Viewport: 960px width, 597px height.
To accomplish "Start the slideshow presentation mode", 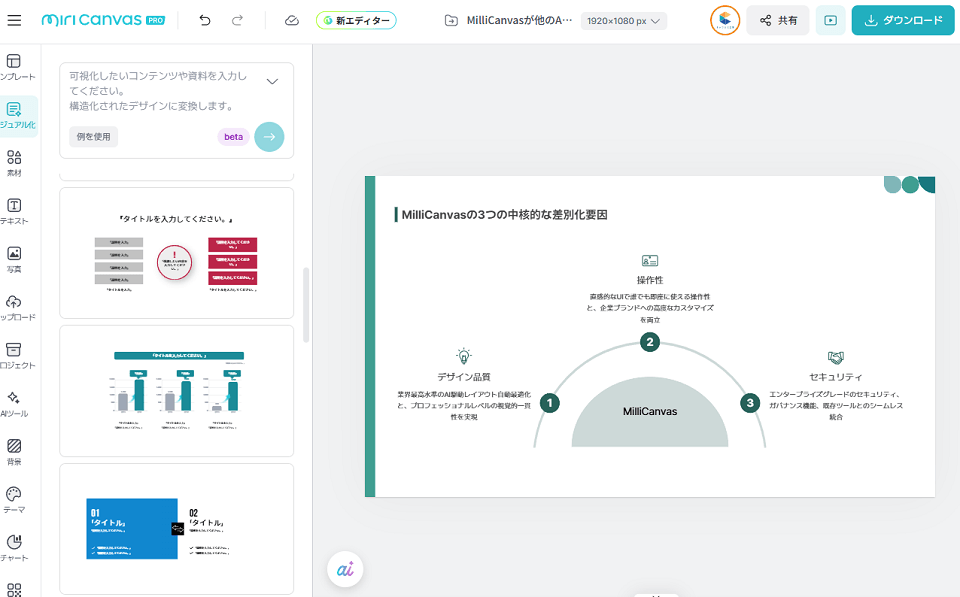I will [x=831, y=20].
